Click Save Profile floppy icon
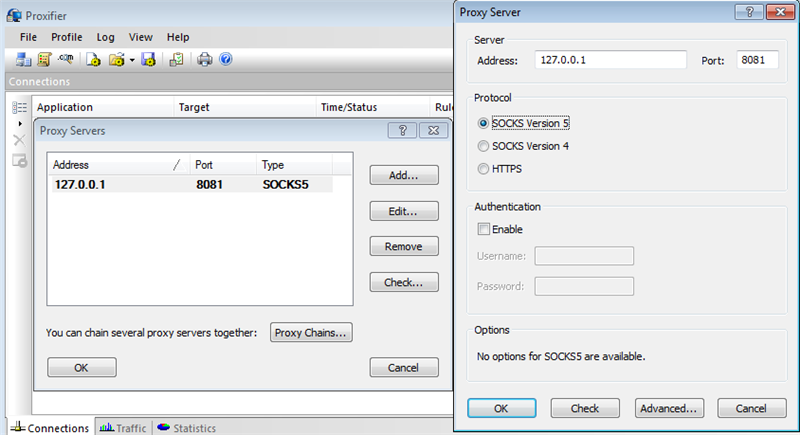800x435 pixels. 148,60
